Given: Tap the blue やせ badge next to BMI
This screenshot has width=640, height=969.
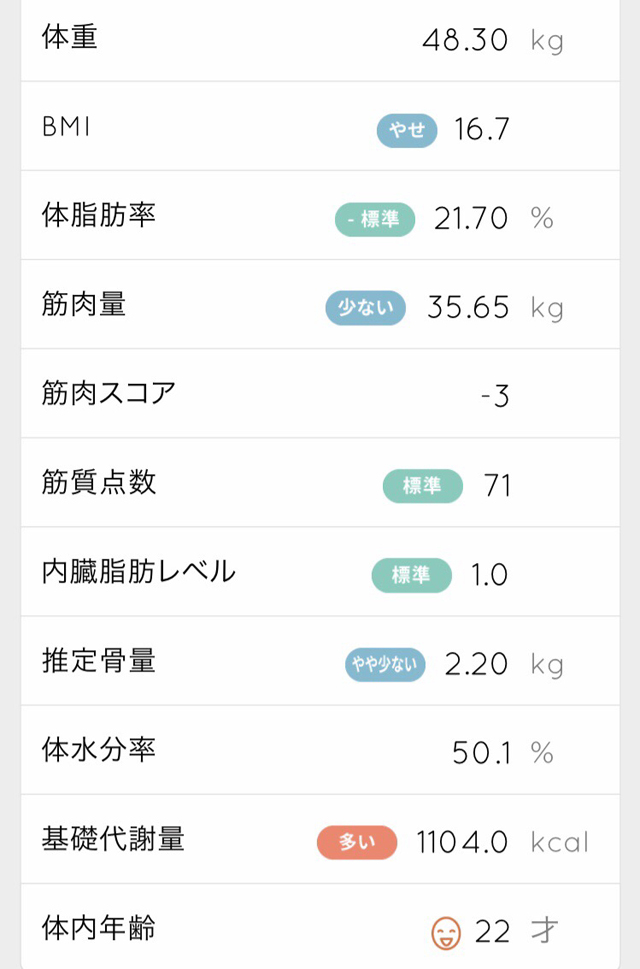Looking at the screenshot, I should click(407, 130).
